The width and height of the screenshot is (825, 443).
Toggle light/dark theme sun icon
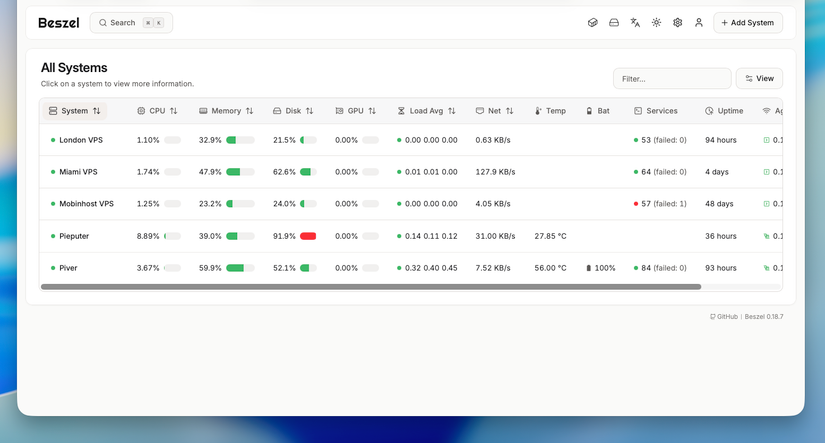[656, 23]
